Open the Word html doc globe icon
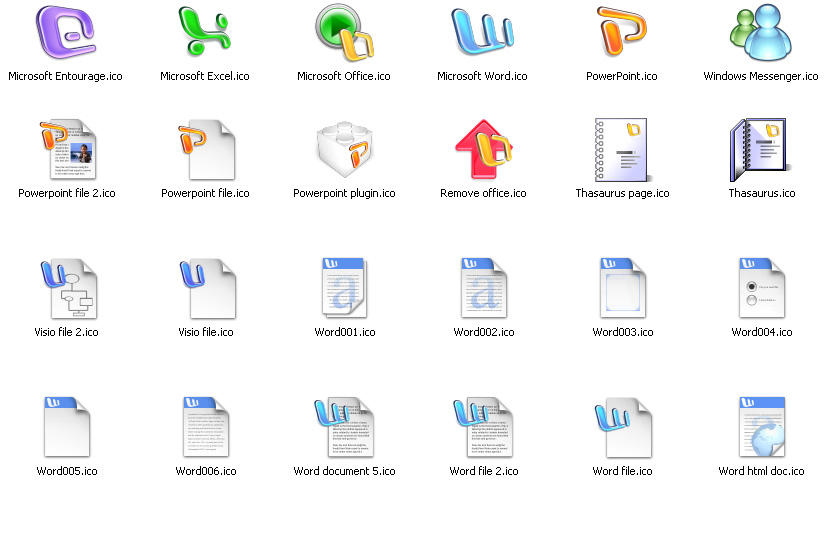Viewport: 835px width, 541px height. [x=762, y=427]
